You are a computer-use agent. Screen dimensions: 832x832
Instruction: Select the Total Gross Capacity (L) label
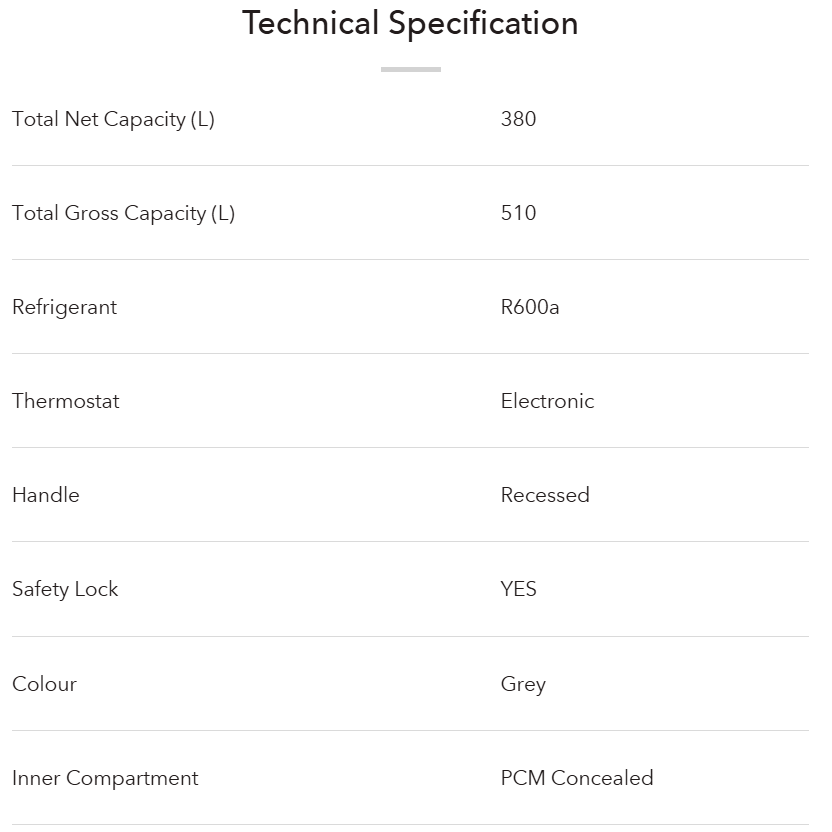pos(123,213)
